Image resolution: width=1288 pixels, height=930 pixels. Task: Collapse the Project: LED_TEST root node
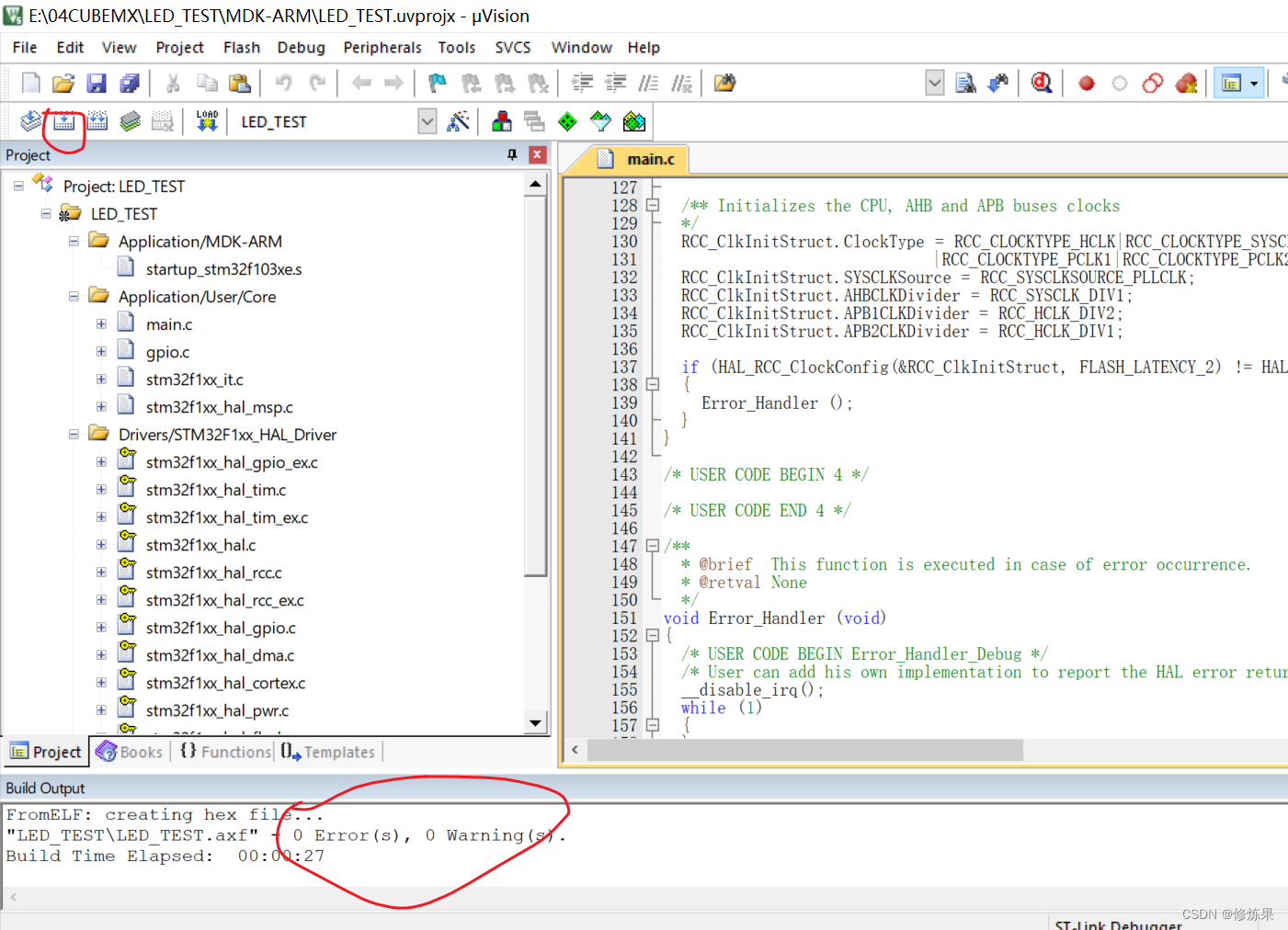point(18,186)
